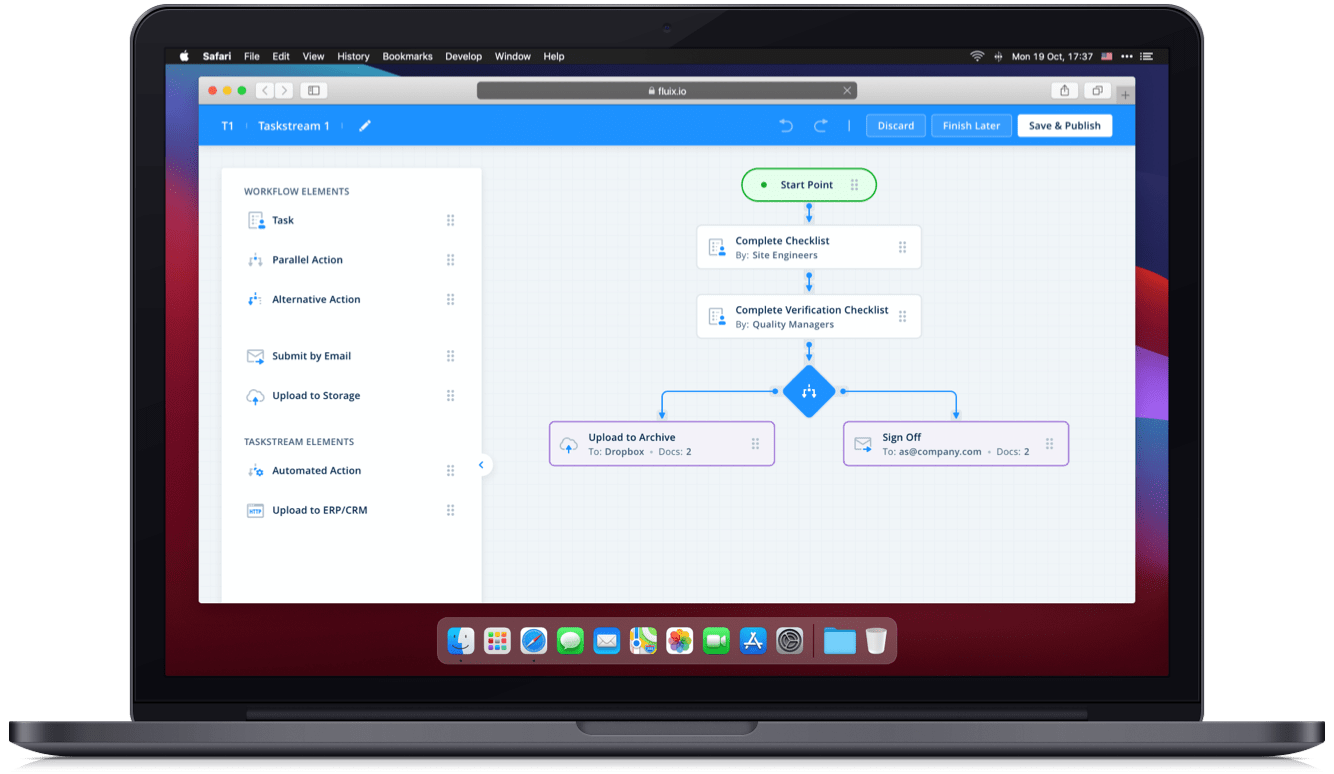Screen dimensions: 1334x774
Task: Open the Develop menu in the menu bar
Action: (x=463, y=56)
